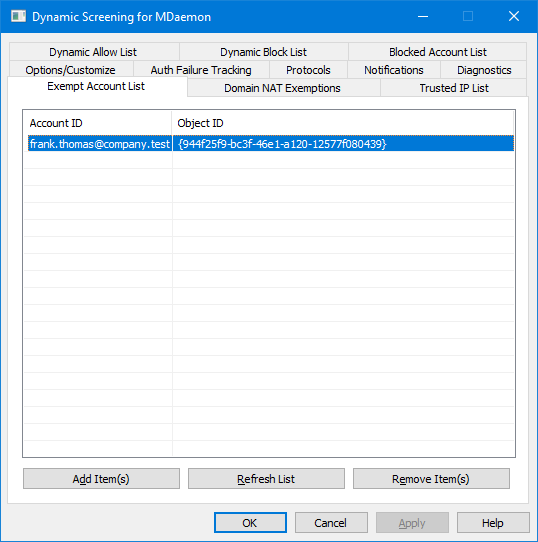Select the frank.thomas@company.test row
This screenshot has height=542, width=538.
tap(271, 143)
